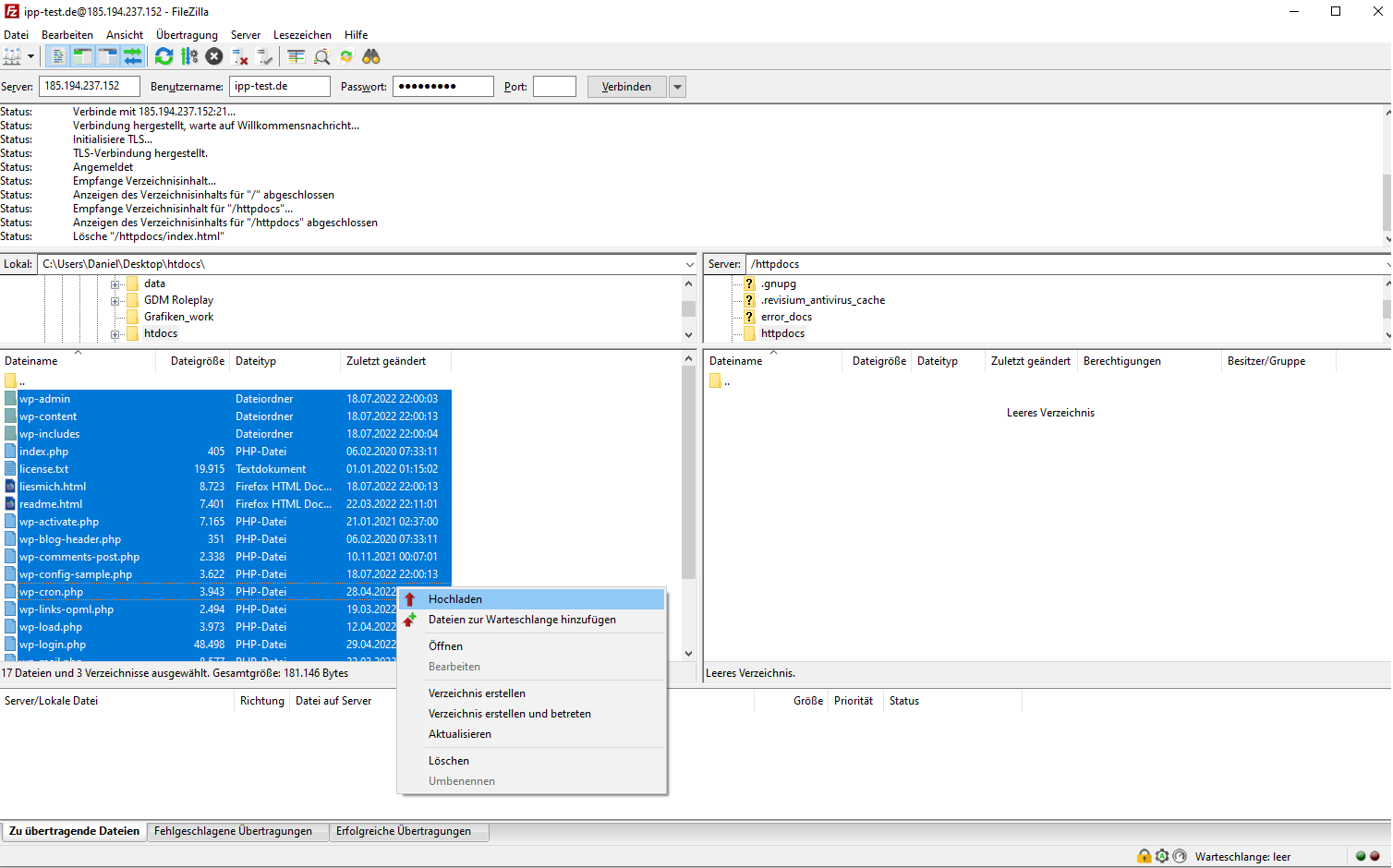Image resolution: width=1393 pixels, height=868 pixels.
Task: Switch to Zu übertragende Dateien tab
Action: click(x=74, y=831)
